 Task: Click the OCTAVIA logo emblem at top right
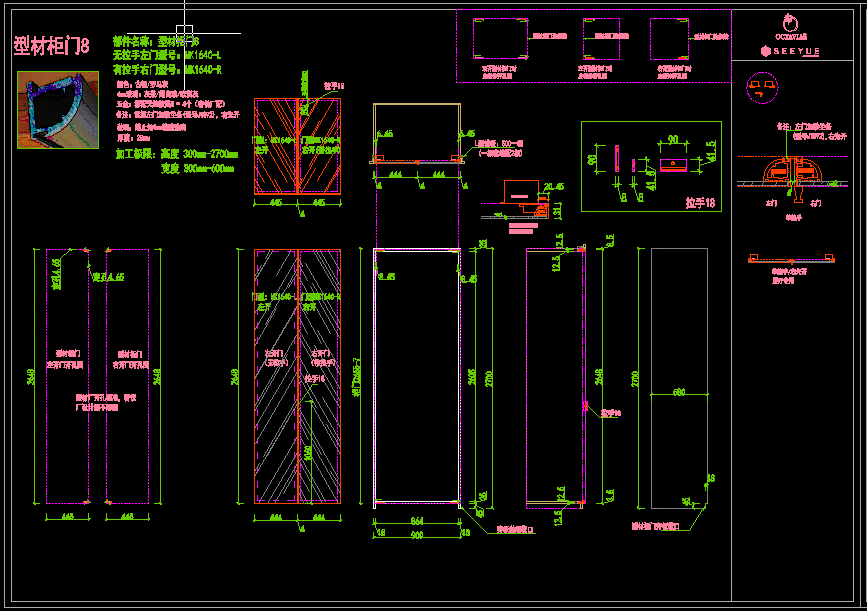pos(791,22)
